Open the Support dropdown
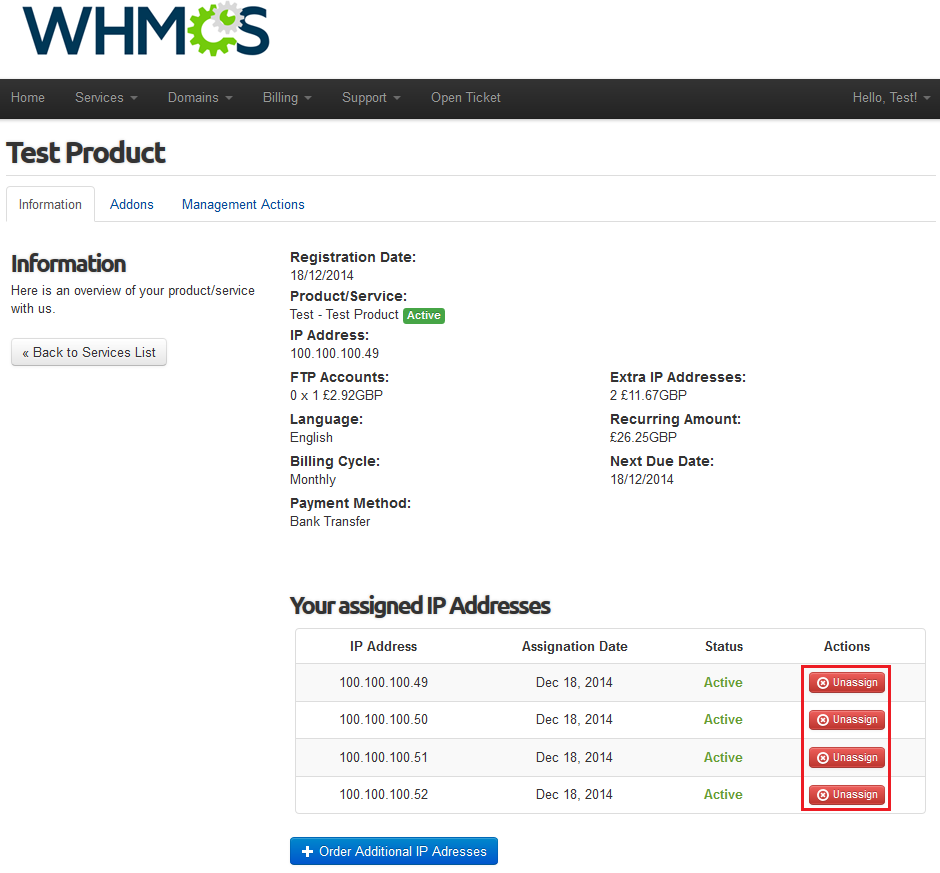 click(371, 98)
